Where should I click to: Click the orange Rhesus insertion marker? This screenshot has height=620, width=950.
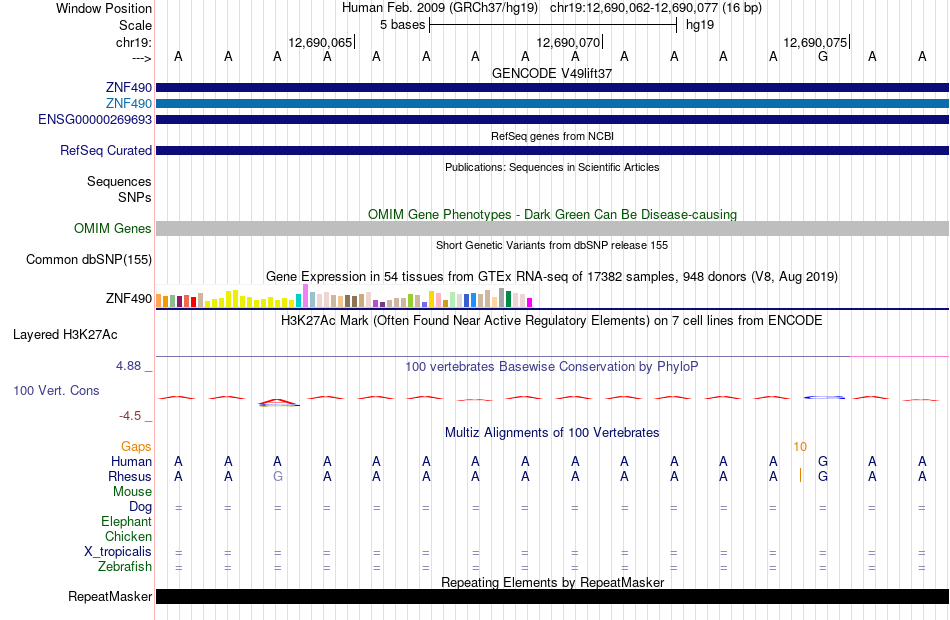pyautogui.click(x=800, y=475)
